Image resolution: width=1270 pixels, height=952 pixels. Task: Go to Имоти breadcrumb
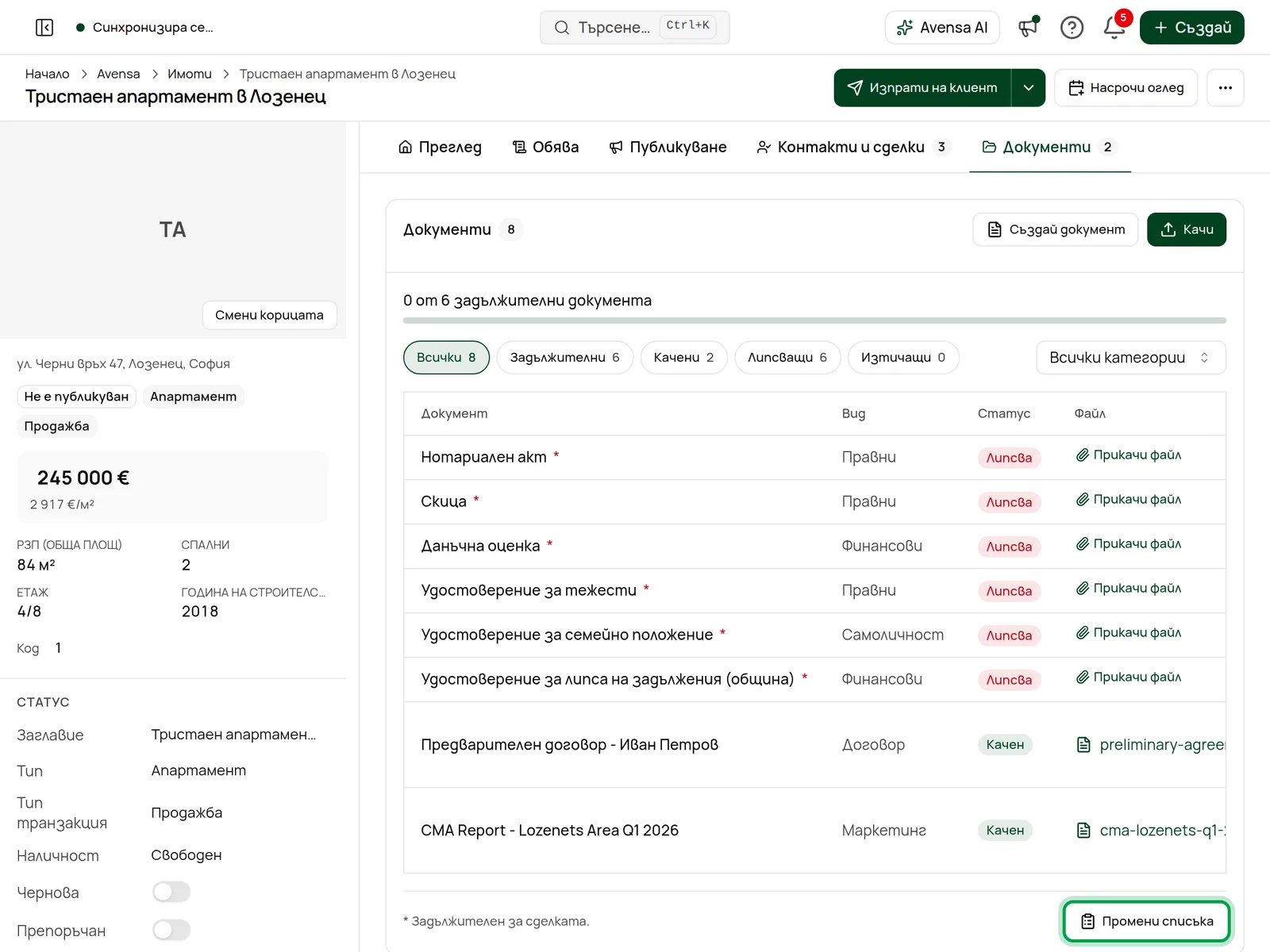tap(190, 74)
